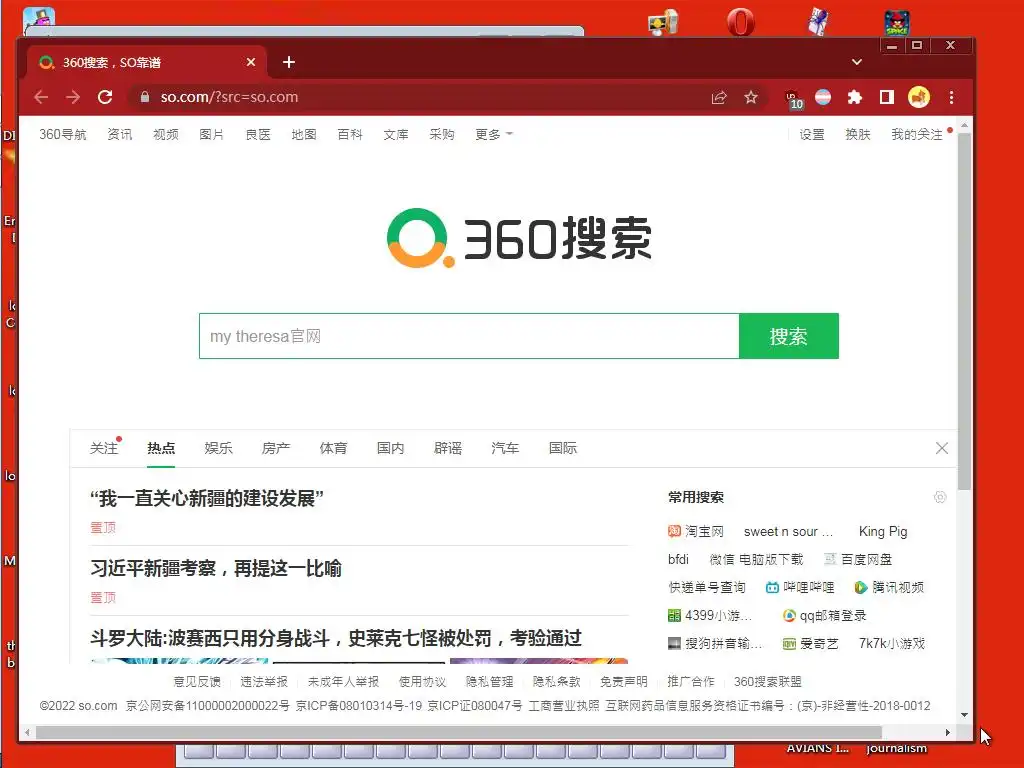Open the Chrome three-dot menu
The height and width of the screenshot is (768, 1024).
tap(952, 97)
